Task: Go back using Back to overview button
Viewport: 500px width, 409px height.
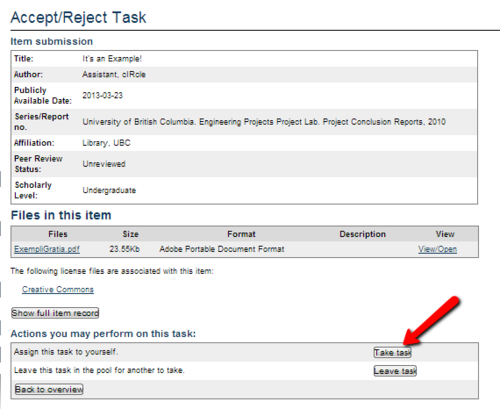Action: tap(49, 389)
